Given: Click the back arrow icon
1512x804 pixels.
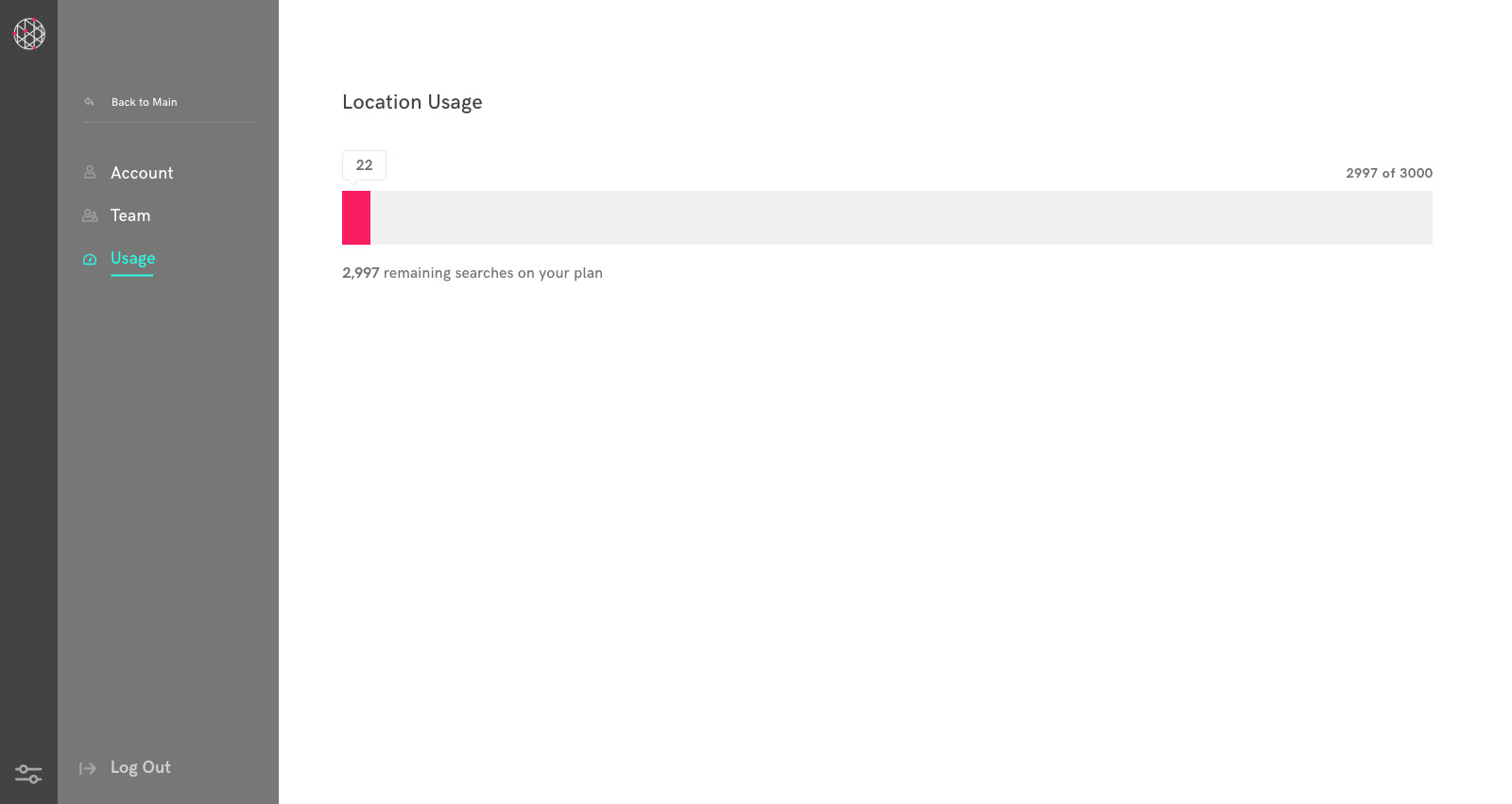Looking at the screenshot, I should pyautogui.click(x=89, y=102).
